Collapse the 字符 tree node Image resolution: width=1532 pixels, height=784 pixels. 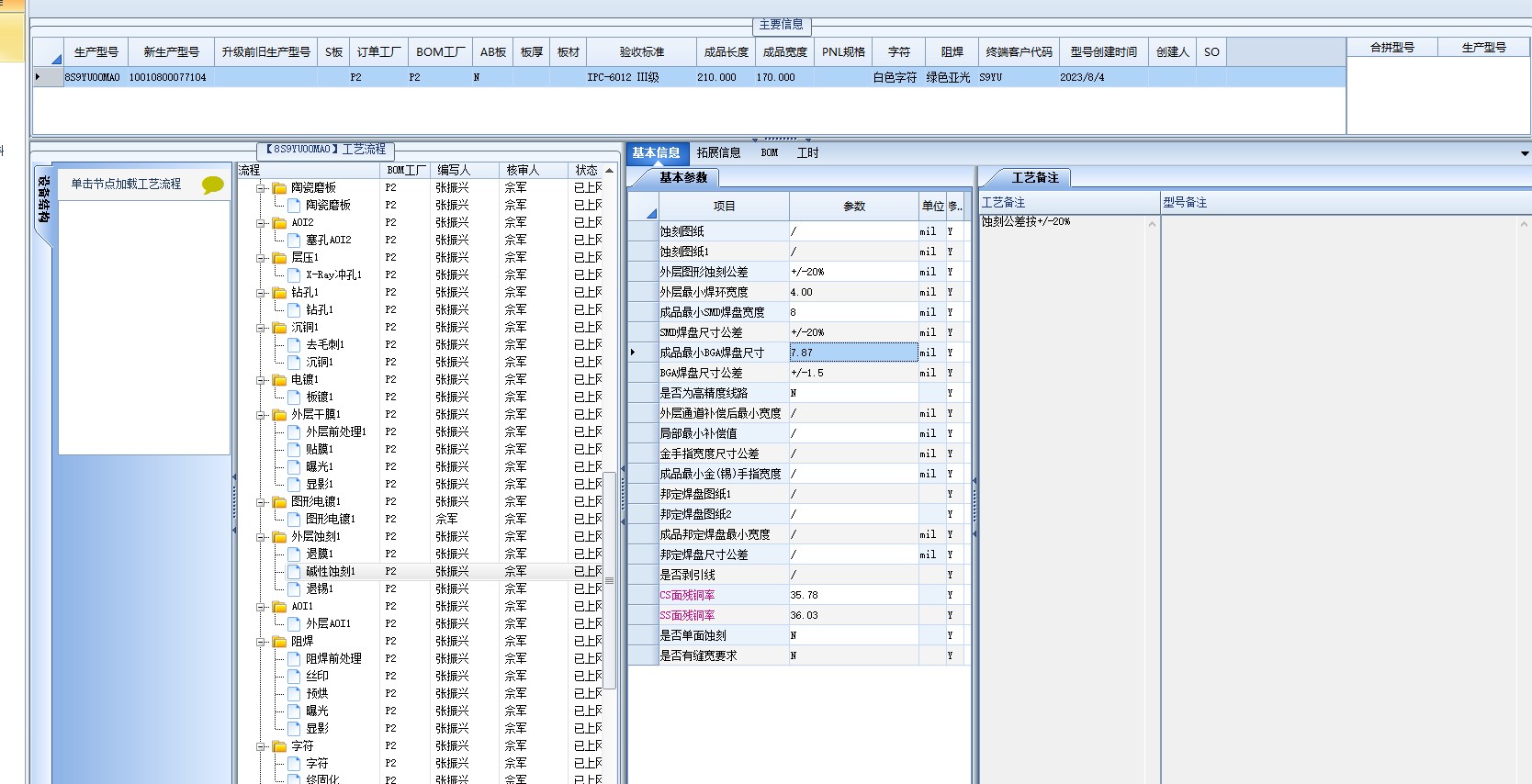(x=262, y=745)
